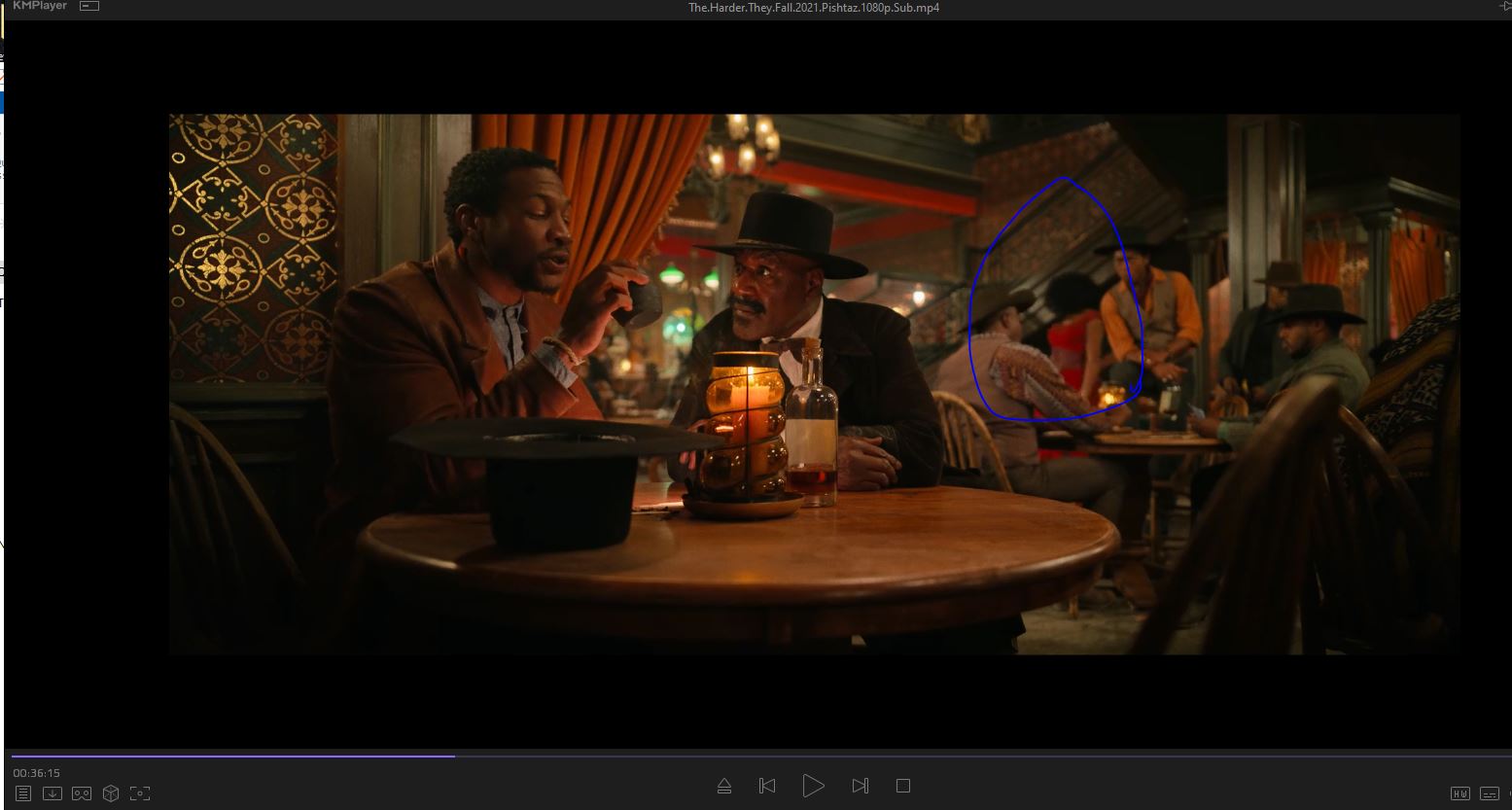1512x810 pixels.
Task: Click the video file name in title bar
Action: pyautogui.click(x=813, y=8)
